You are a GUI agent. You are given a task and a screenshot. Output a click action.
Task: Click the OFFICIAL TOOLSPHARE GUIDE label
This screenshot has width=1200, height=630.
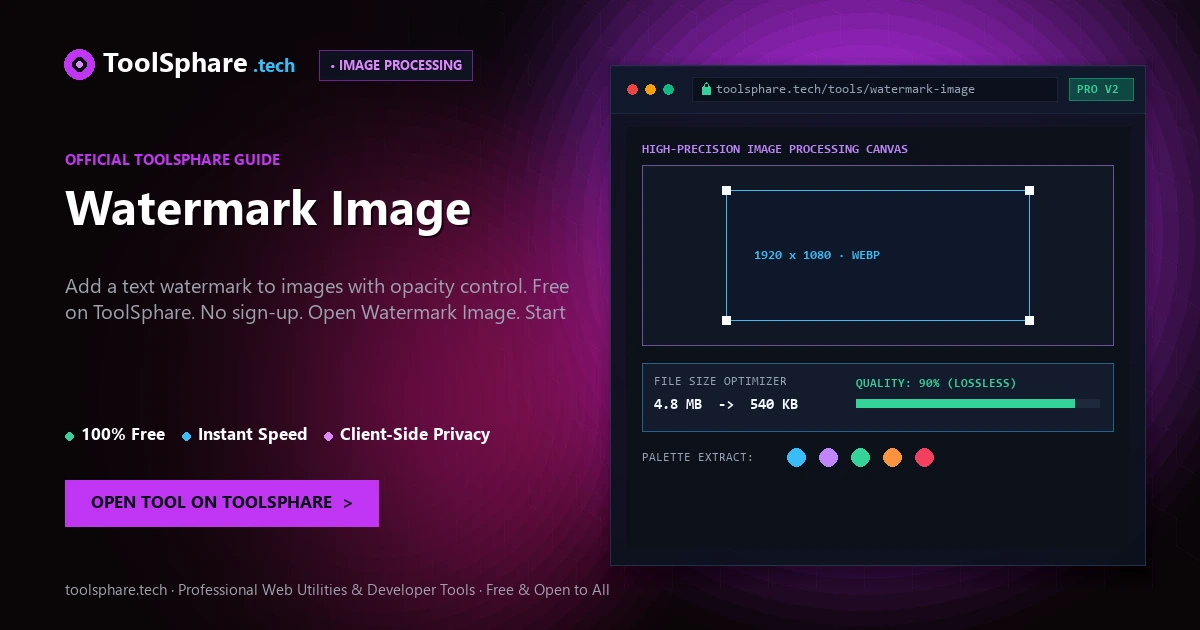pyautogui.click(x=173, y=159)
